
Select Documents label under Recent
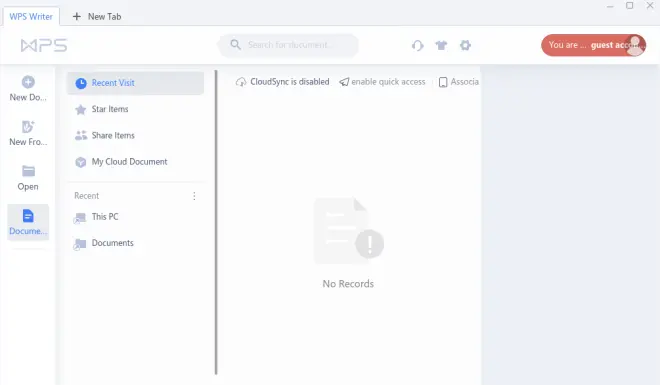tap(112, 243)
